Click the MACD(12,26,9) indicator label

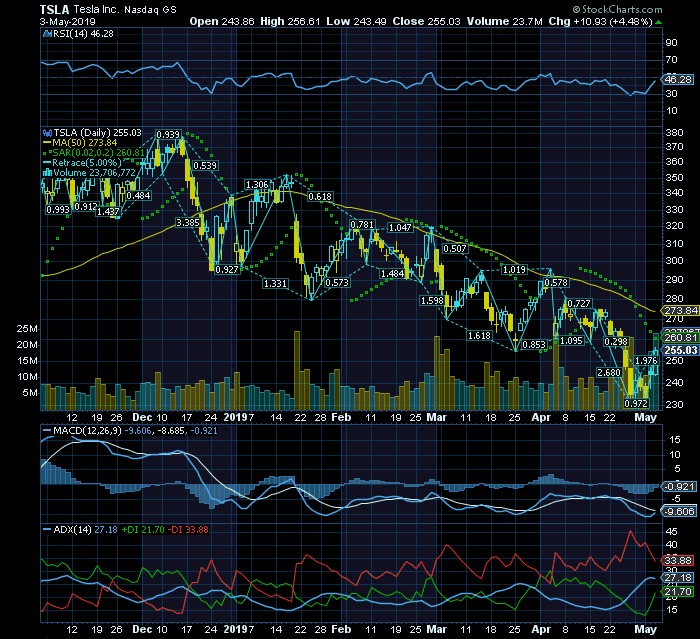(x=87, y=431)
